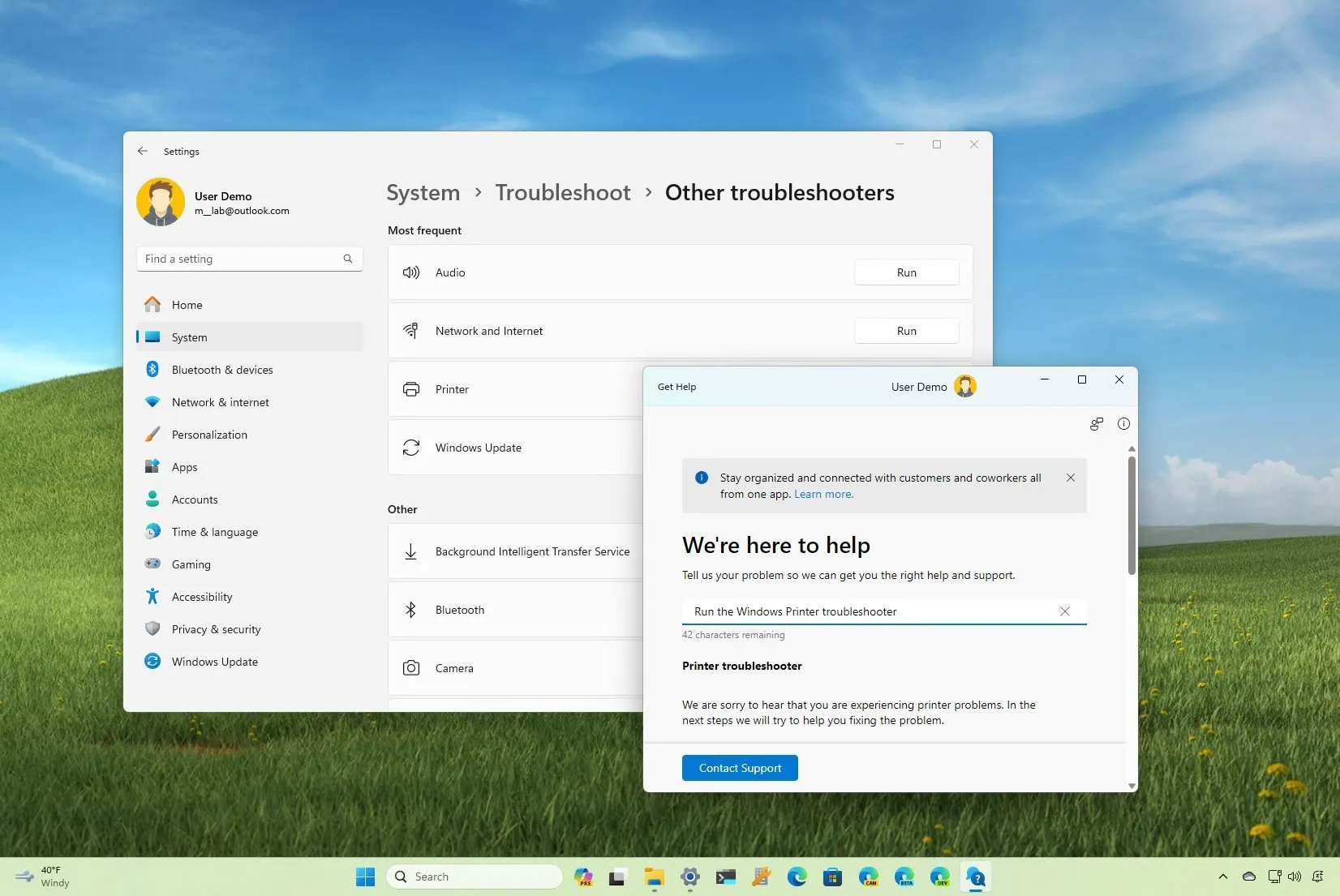1340x896 pixels.
Task: Open Copilot preview from taskbar
Action: [583, 877]
